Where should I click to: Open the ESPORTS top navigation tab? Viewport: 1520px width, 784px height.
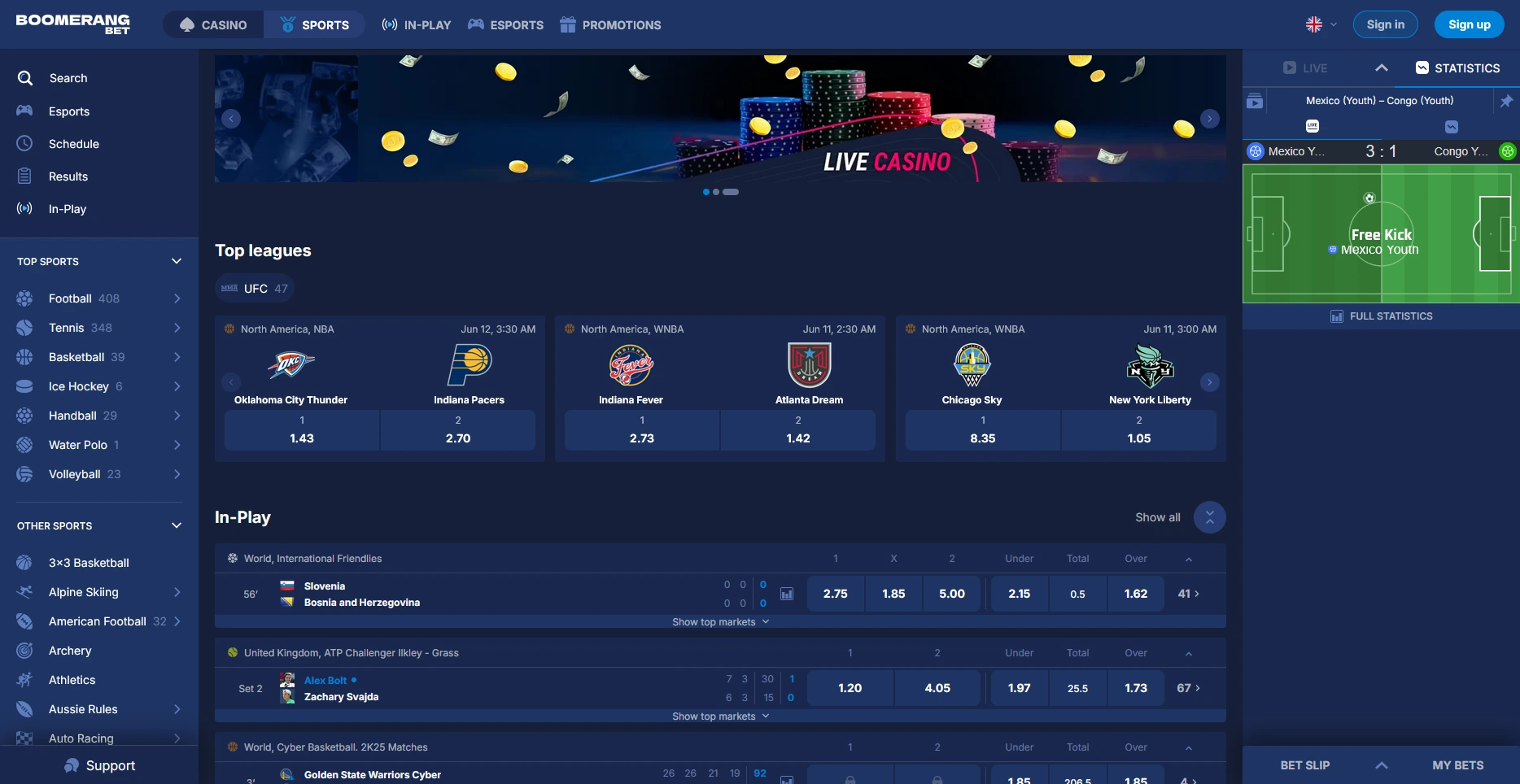(x=505, y=25)
